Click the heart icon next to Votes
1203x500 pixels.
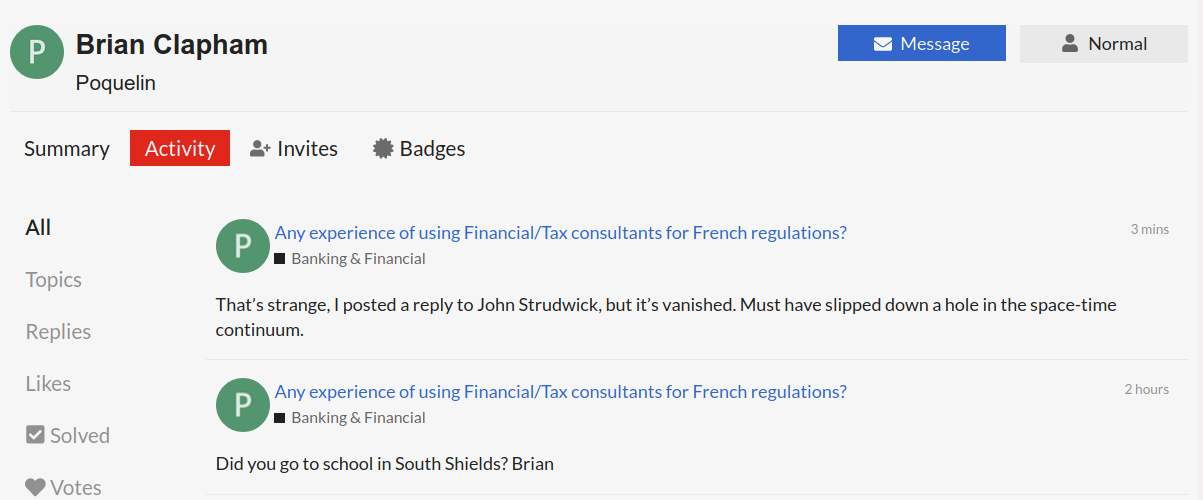coord(35,487)
